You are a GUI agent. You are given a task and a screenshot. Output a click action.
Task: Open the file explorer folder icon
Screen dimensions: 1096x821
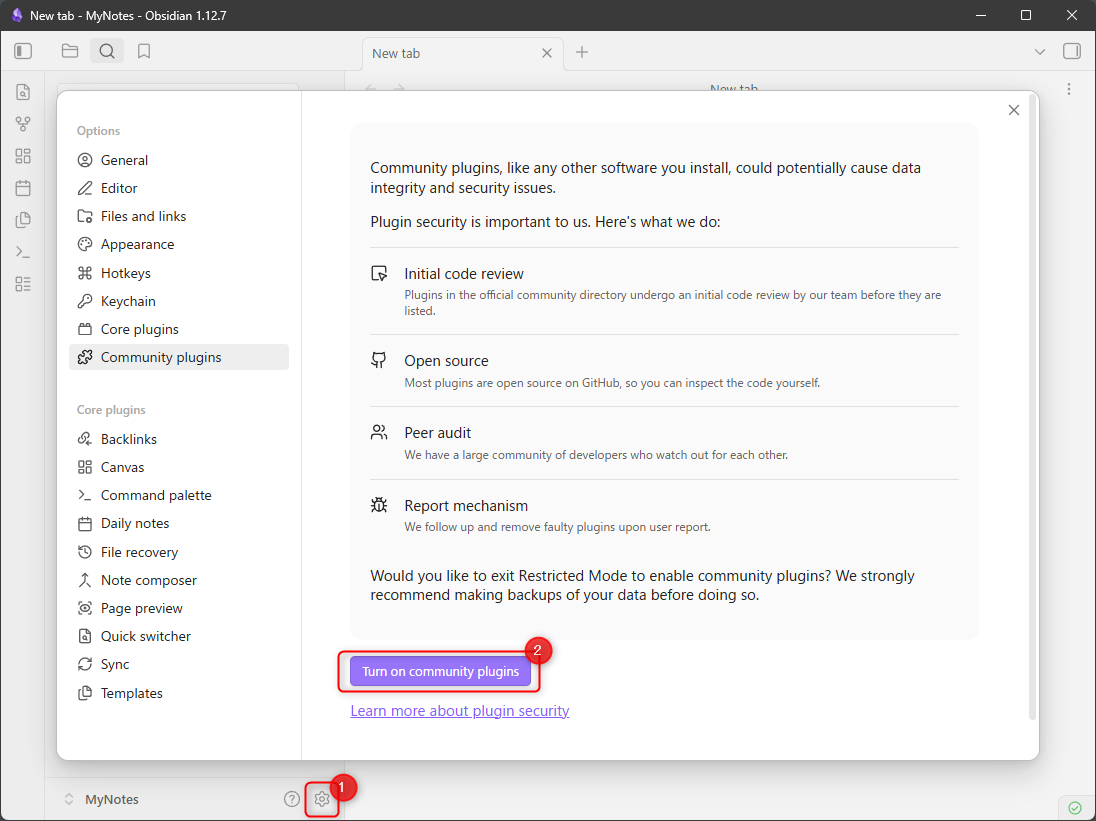tap(70, 51)
